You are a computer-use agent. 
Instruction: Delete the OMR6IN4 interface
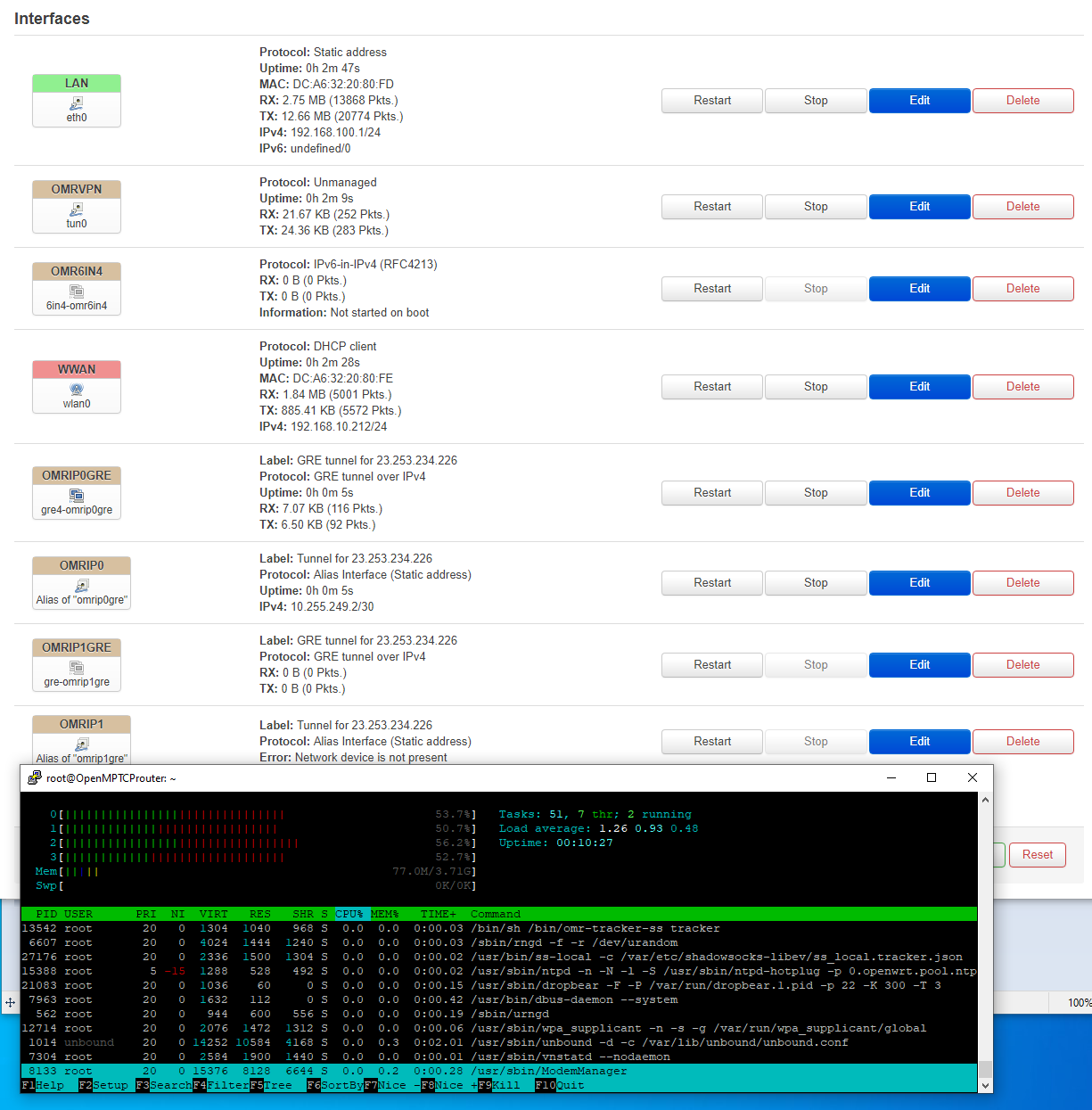(x=1023, y=289)
